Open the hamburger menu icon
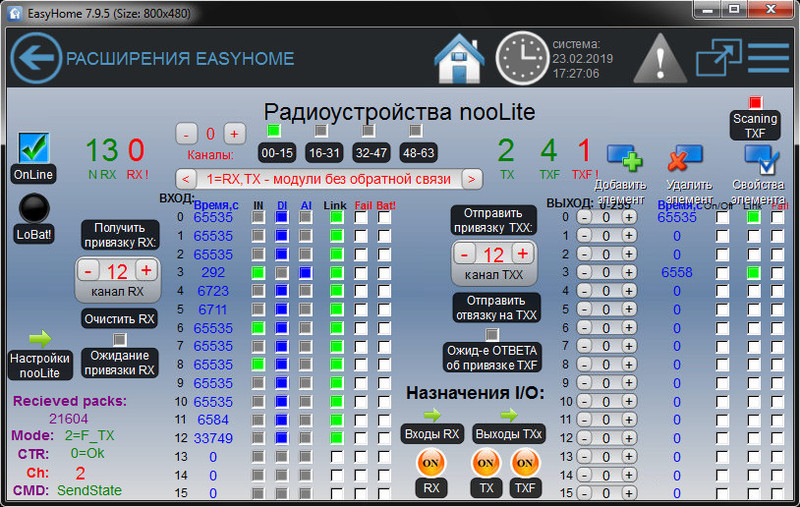This screenshot has height=507, width=800. point(768,59)
